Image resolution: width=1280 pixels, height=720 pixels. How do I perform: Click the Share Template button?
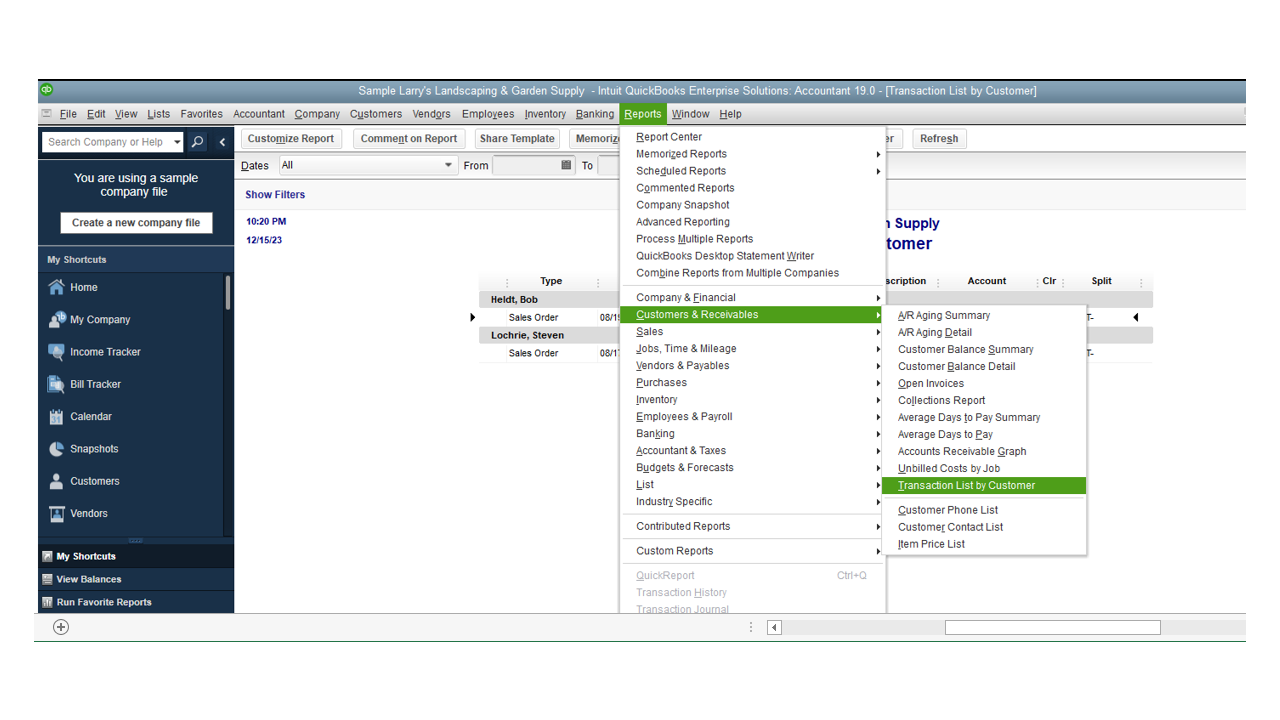click(517, 139)
